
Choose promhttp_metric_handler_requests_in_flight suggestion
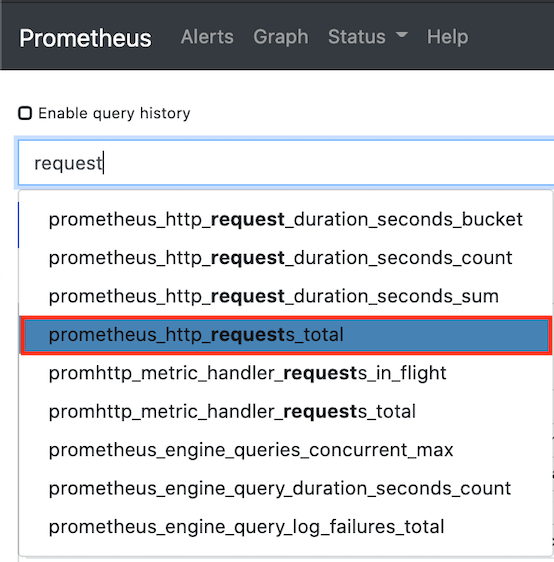pyautogui.click(x=286, y=373)
